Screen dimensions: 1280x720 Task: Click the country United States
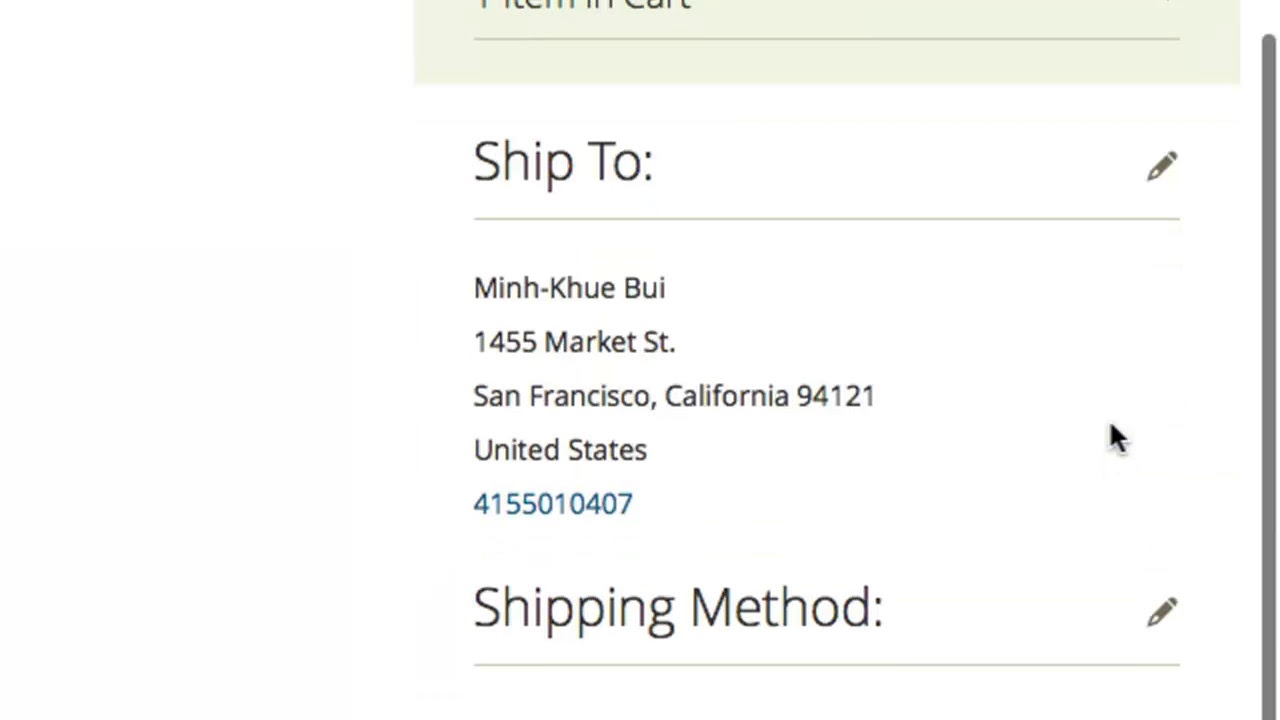[x=560, y=450]
